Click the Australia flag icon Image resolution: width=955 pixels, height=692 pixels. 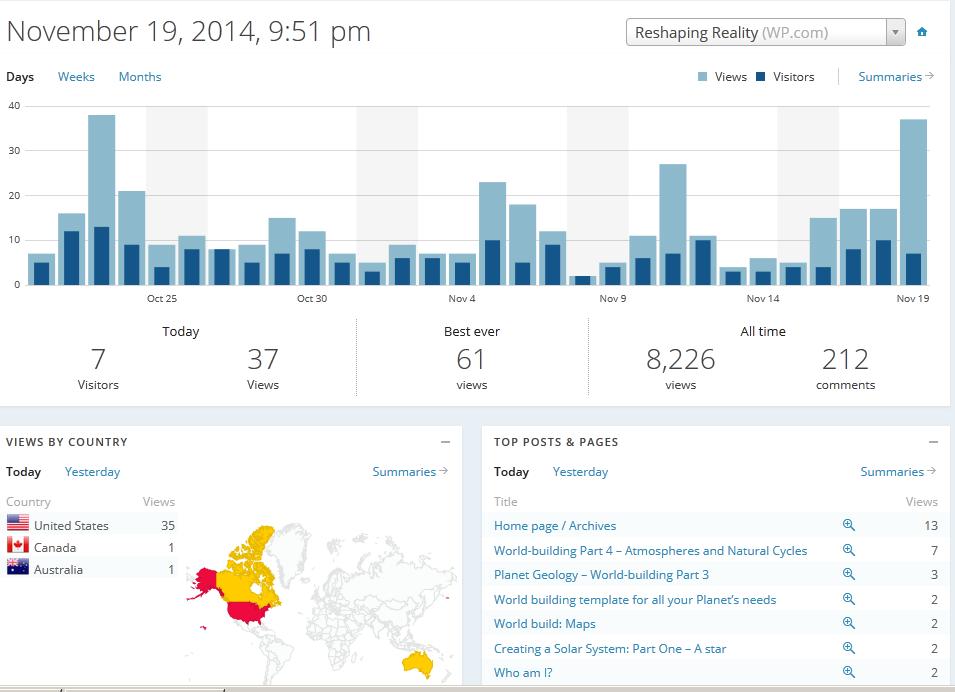(18, 567)
